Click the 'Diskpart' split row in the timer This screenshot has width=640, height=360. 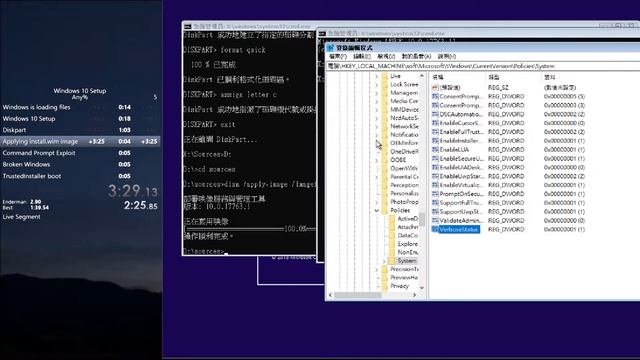[80, 130]
